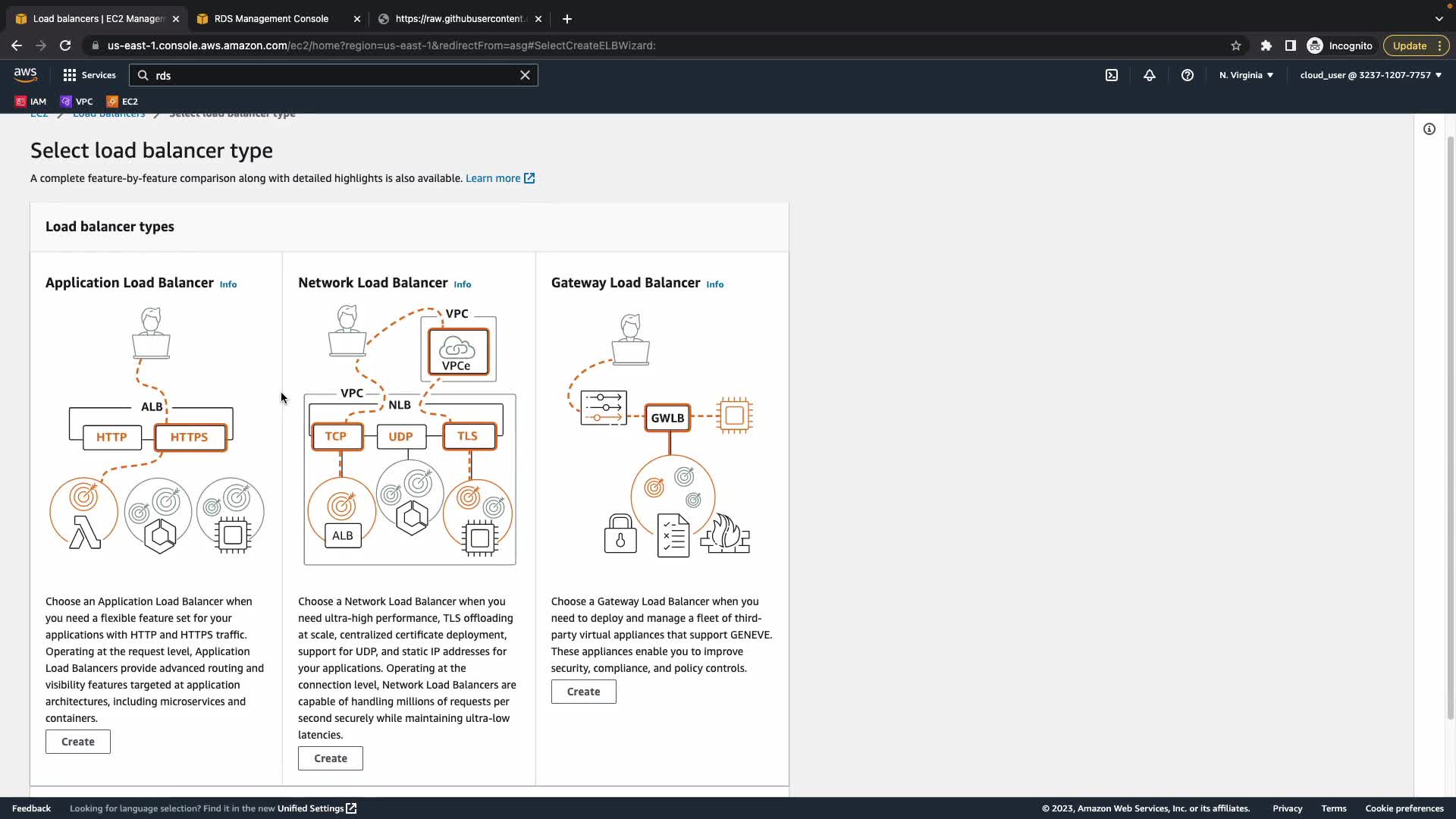1456x819 pixels.
Task: Click the AWS logo home icon
Action: click(25, 74)
